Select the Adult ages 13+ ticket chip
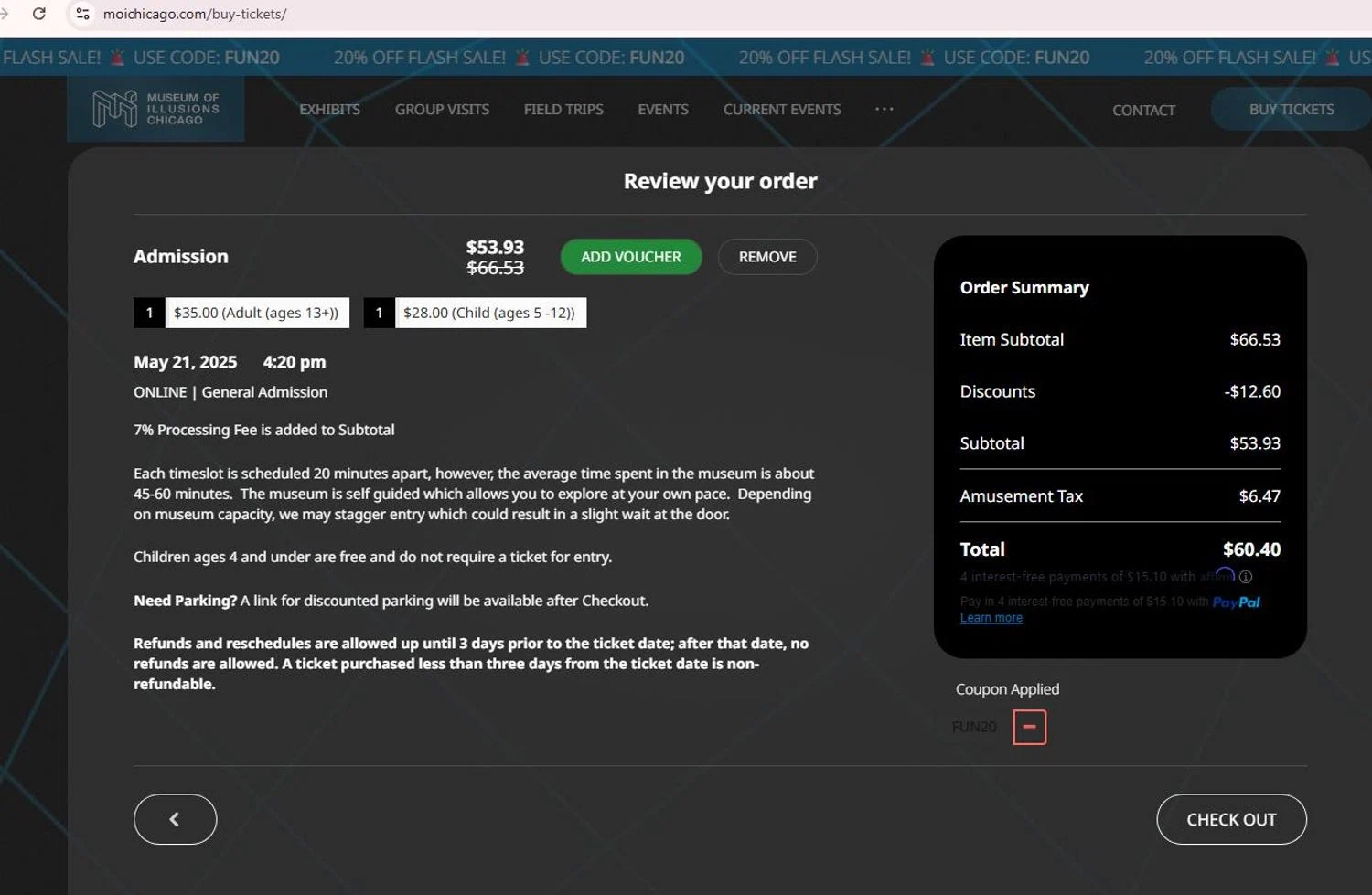1372x895 pixels. pyautogui.click(x=241, y=313)
